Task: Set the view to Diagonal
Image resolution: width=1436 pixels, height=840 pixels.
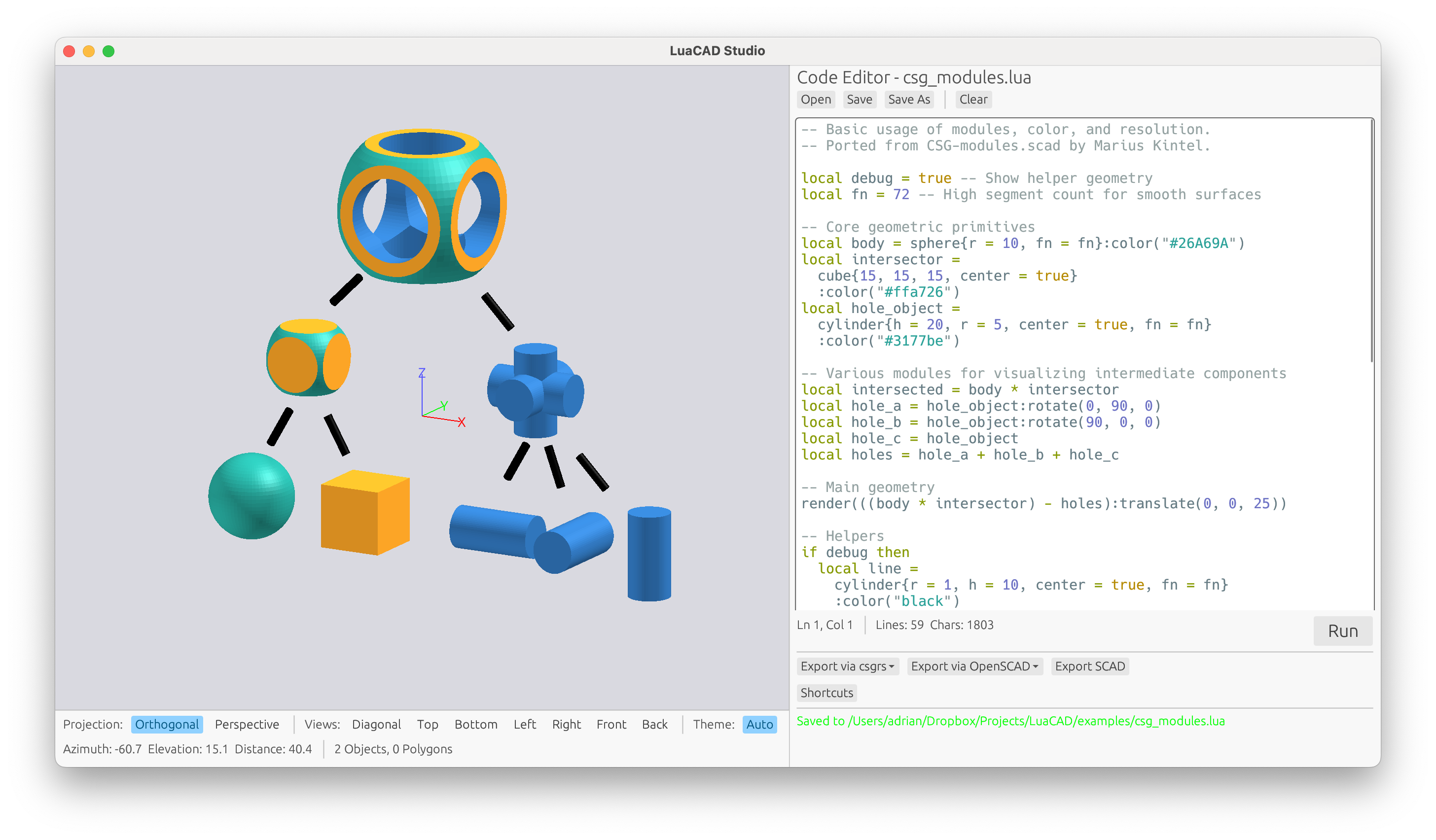Action: tap(376, 724)
